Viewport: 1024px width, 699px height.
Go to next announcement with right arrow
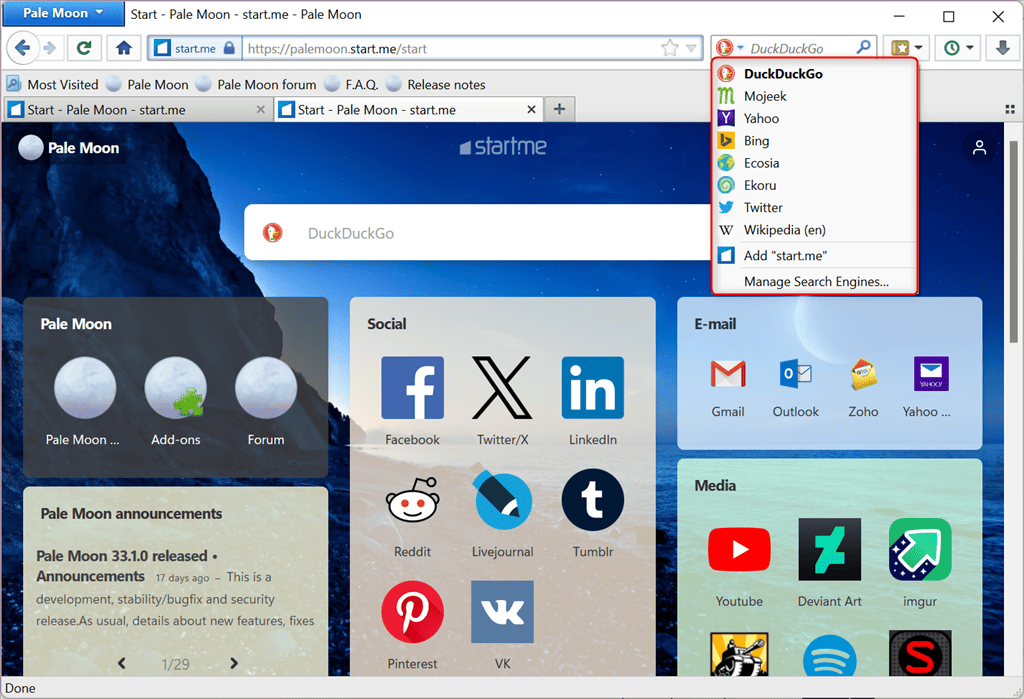234,664
